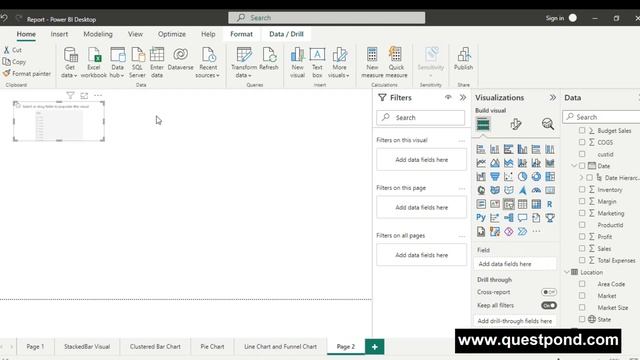Insert a Python visual
The image size is (640, 360).
[481, 218]
